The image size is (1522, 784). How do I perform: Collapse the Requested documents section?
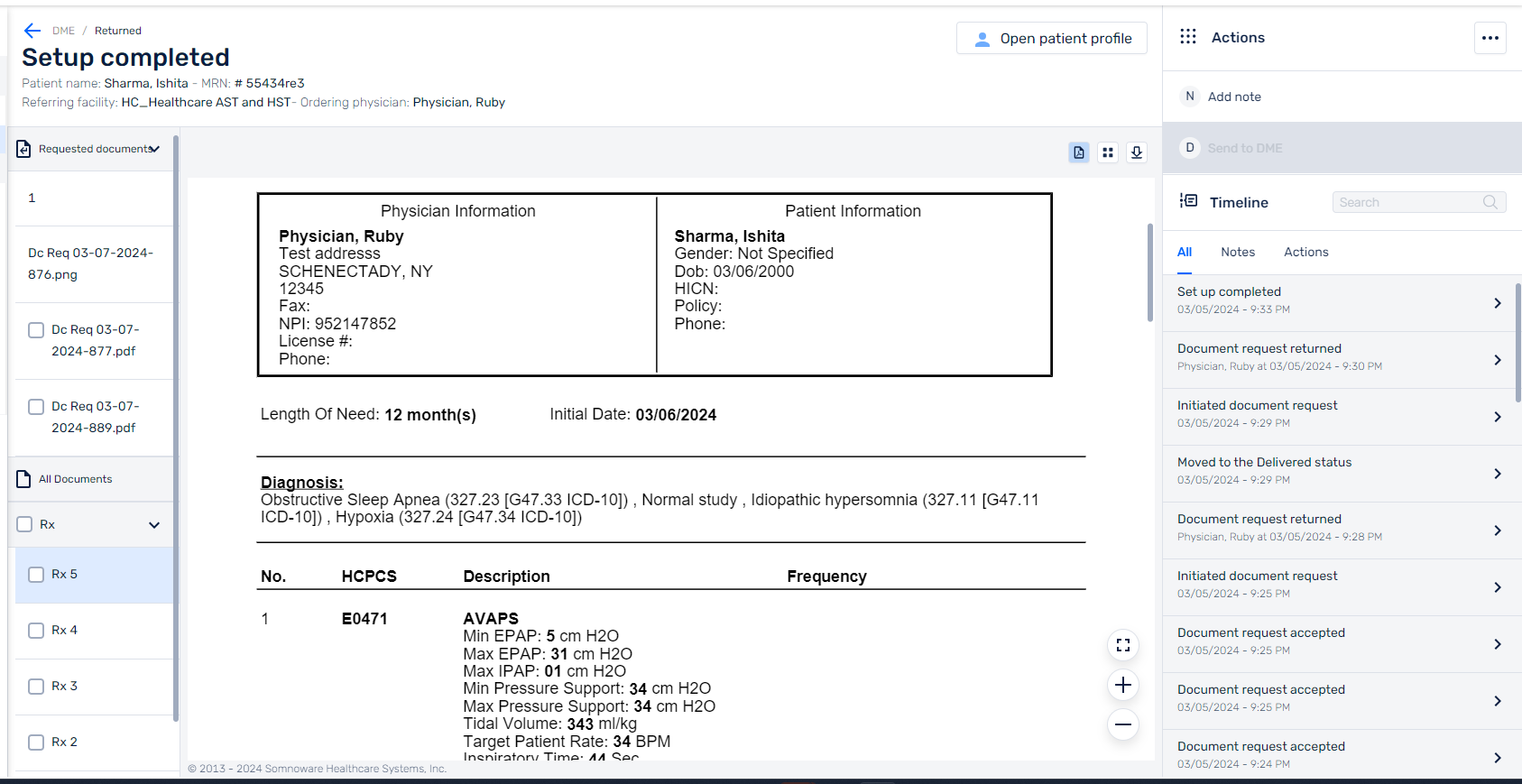[x=155, y=149]
